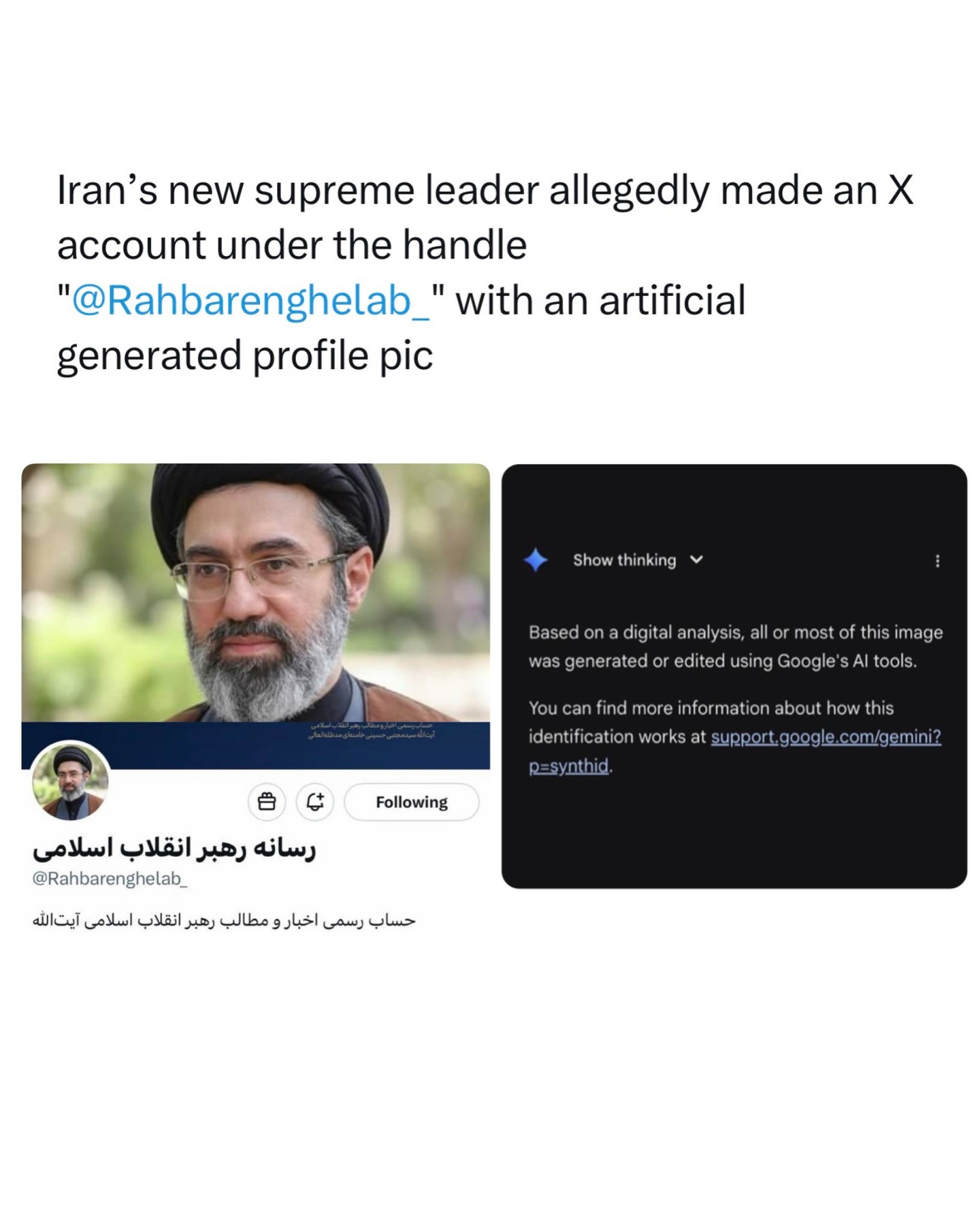Viewport: 980px width, 1225px height.
Task: Open the three-dot more options menu
Action: [937, 561]
